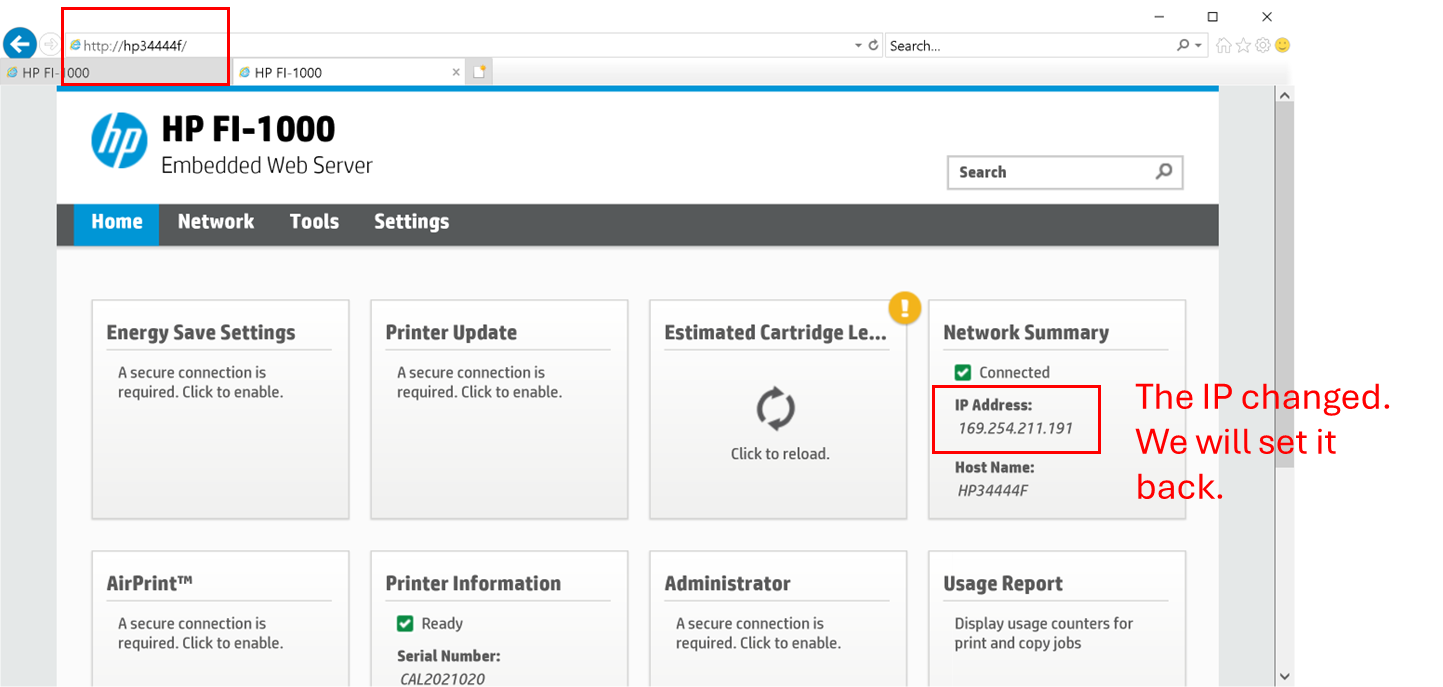Open the browser Tools gear icon
Image resolution: width=1443 pixels, height=687 pixels.
[1263, 45]
